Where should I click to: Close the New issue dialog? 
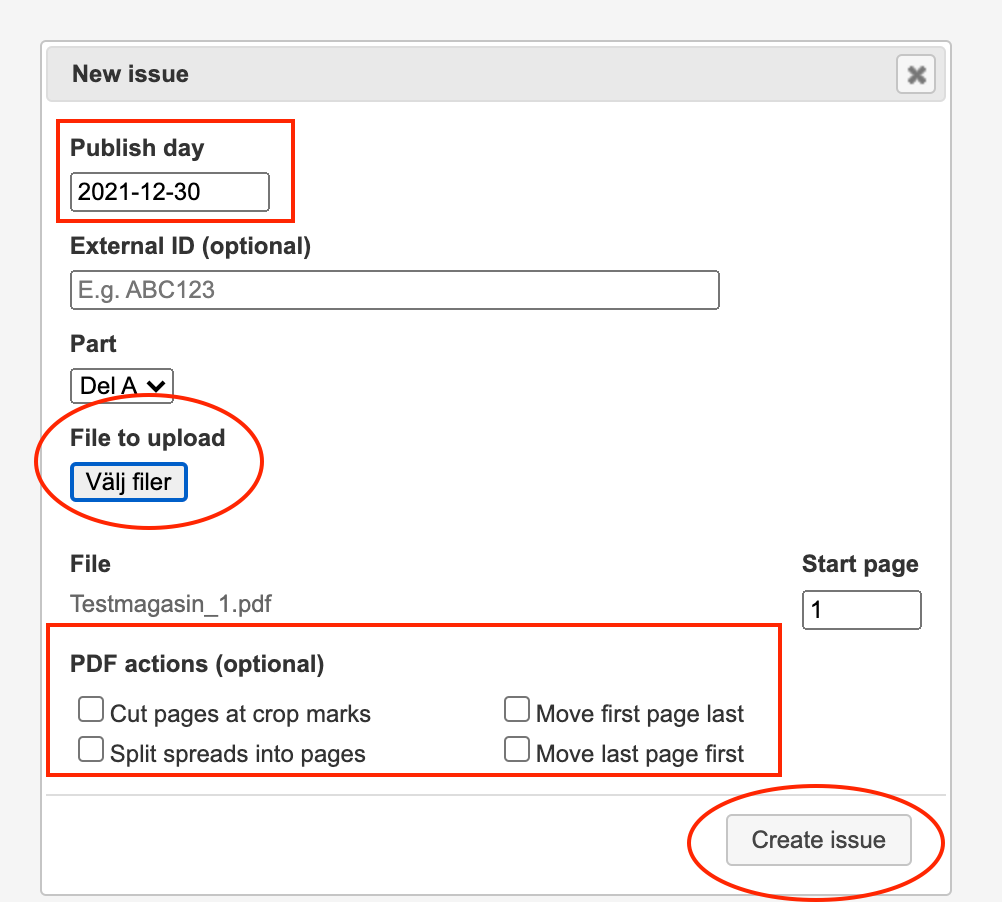click(x=915, y=75)
